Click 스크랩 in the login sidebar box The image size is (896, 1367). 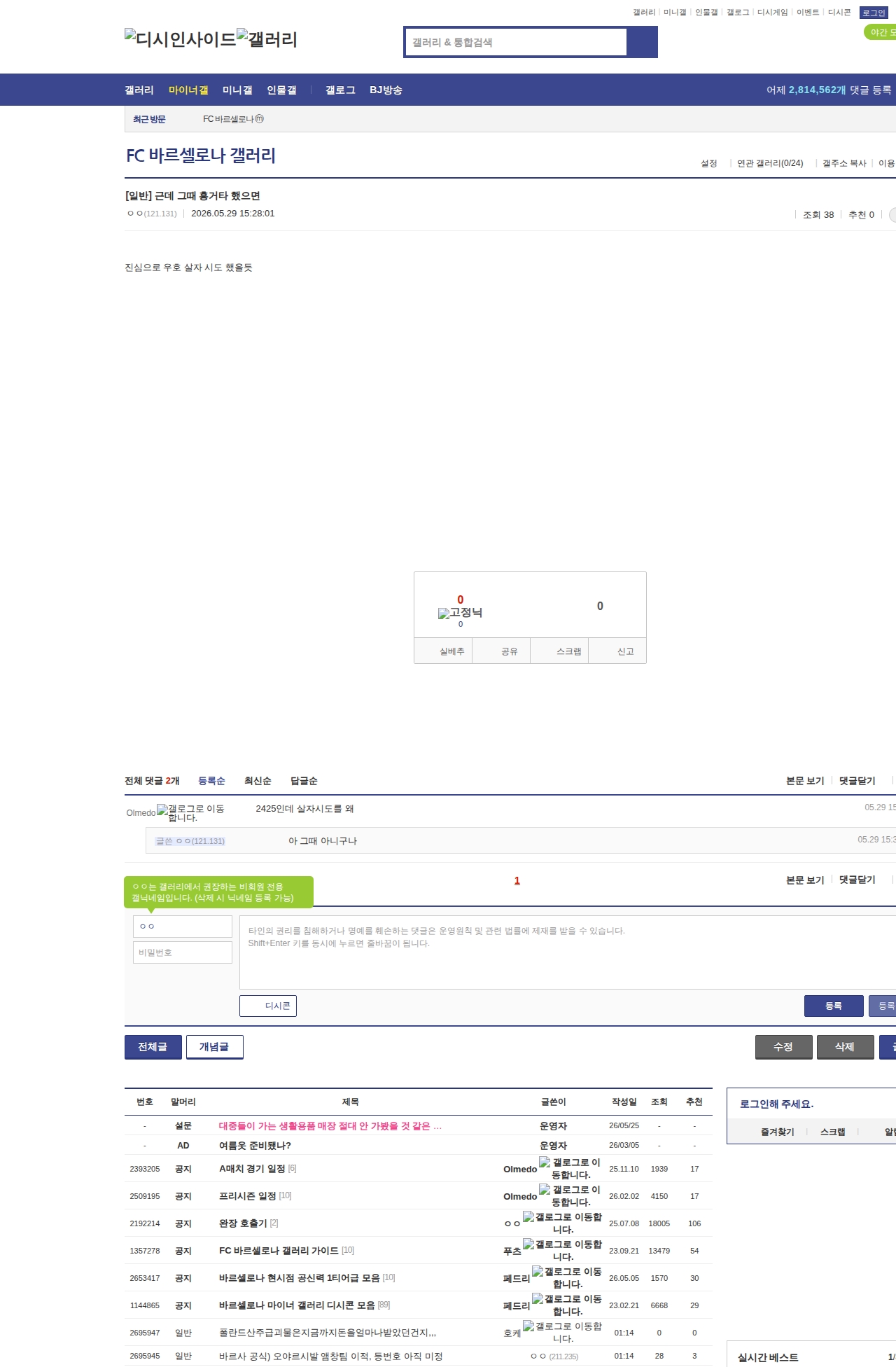(x=833, y=1132)
